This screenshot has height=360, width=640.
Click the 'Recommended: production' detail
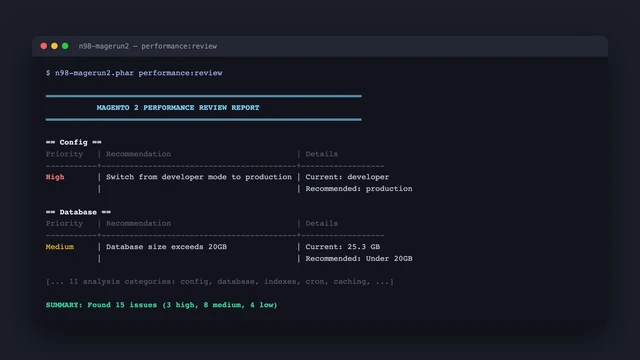coord(359,189)
